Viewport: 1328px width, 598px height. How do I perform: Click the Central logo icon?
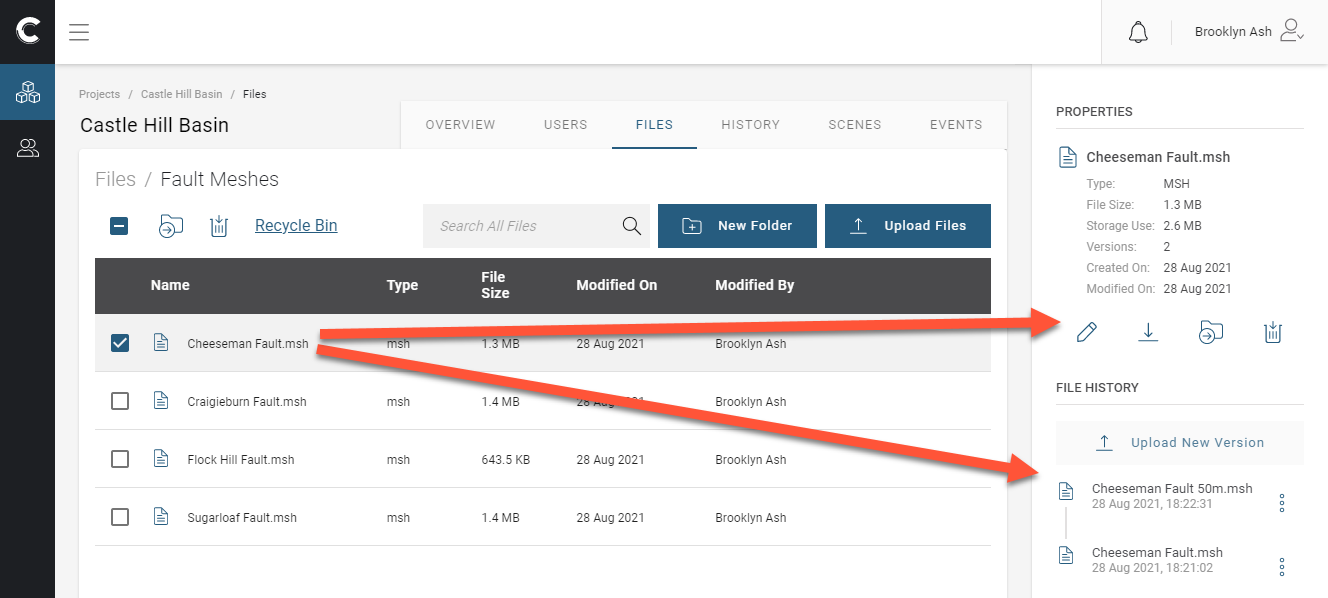pyautogui.click(x=28, y=32)
